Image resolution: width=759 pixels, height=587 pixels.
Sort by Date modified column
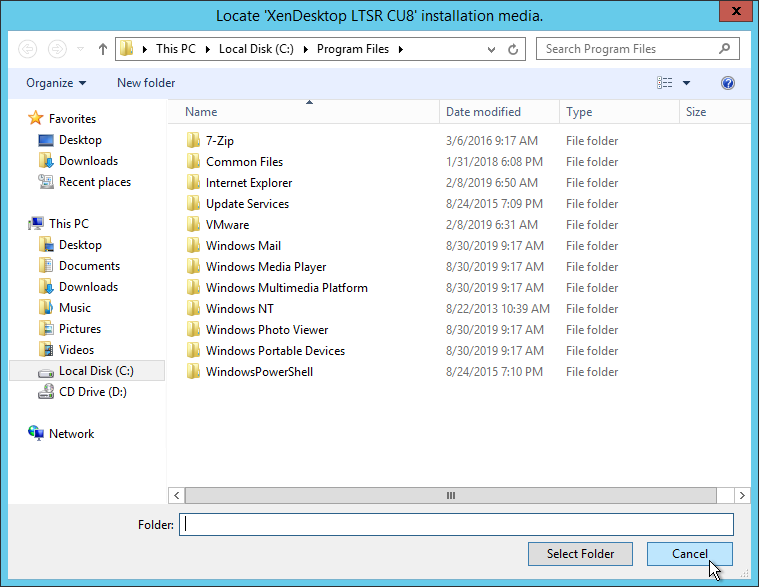pos(500,112)
